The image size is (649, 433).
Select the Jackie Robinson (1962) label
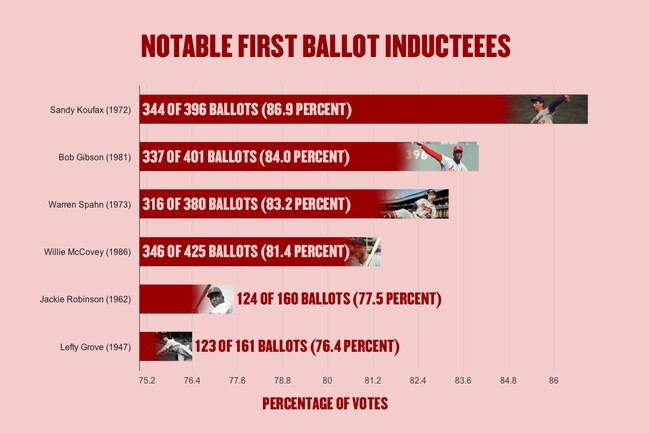pos(85,299)
